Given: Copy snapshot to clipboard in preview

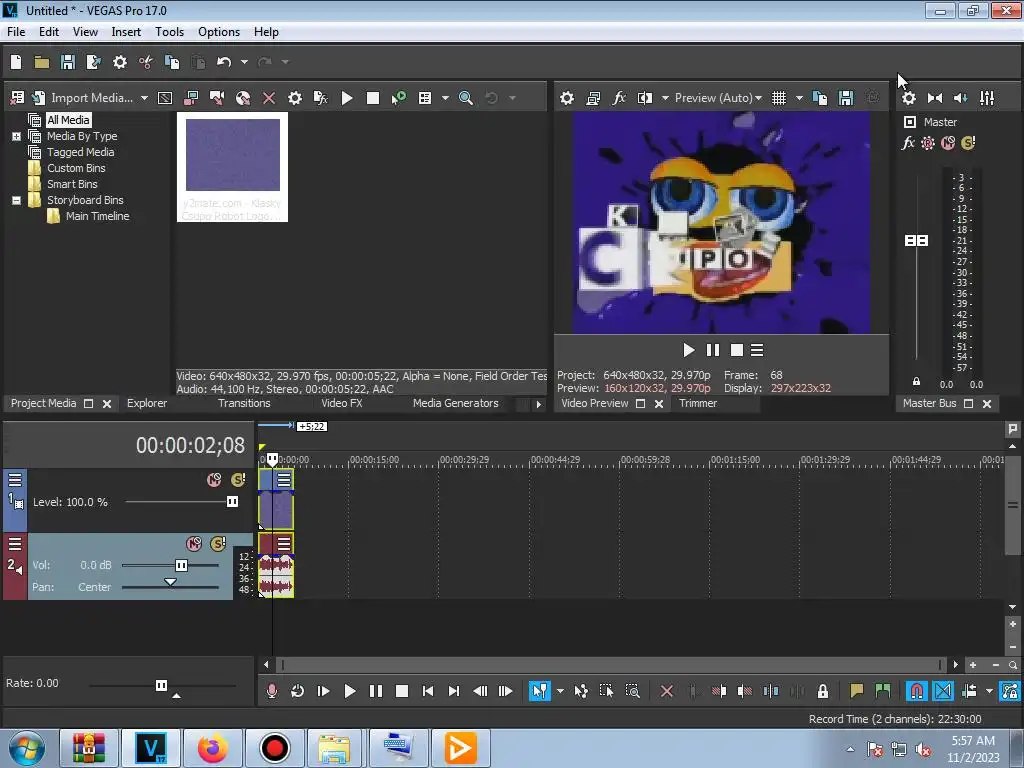Looking at the screenshot, I should (x=820, y=98).
